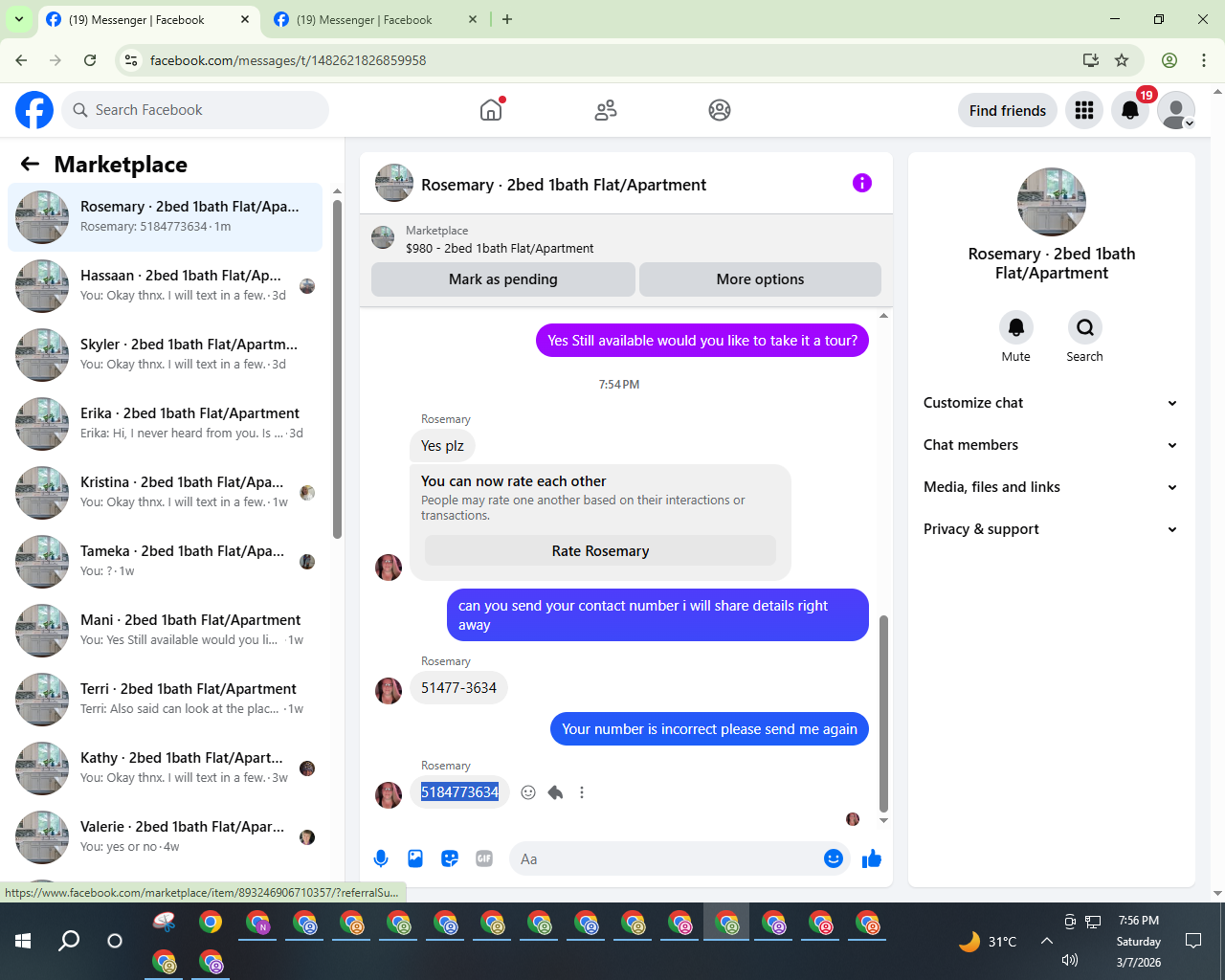Screen dimensions: 1225x980
Task: Open the Erika conversation
Action: (166, 424)
